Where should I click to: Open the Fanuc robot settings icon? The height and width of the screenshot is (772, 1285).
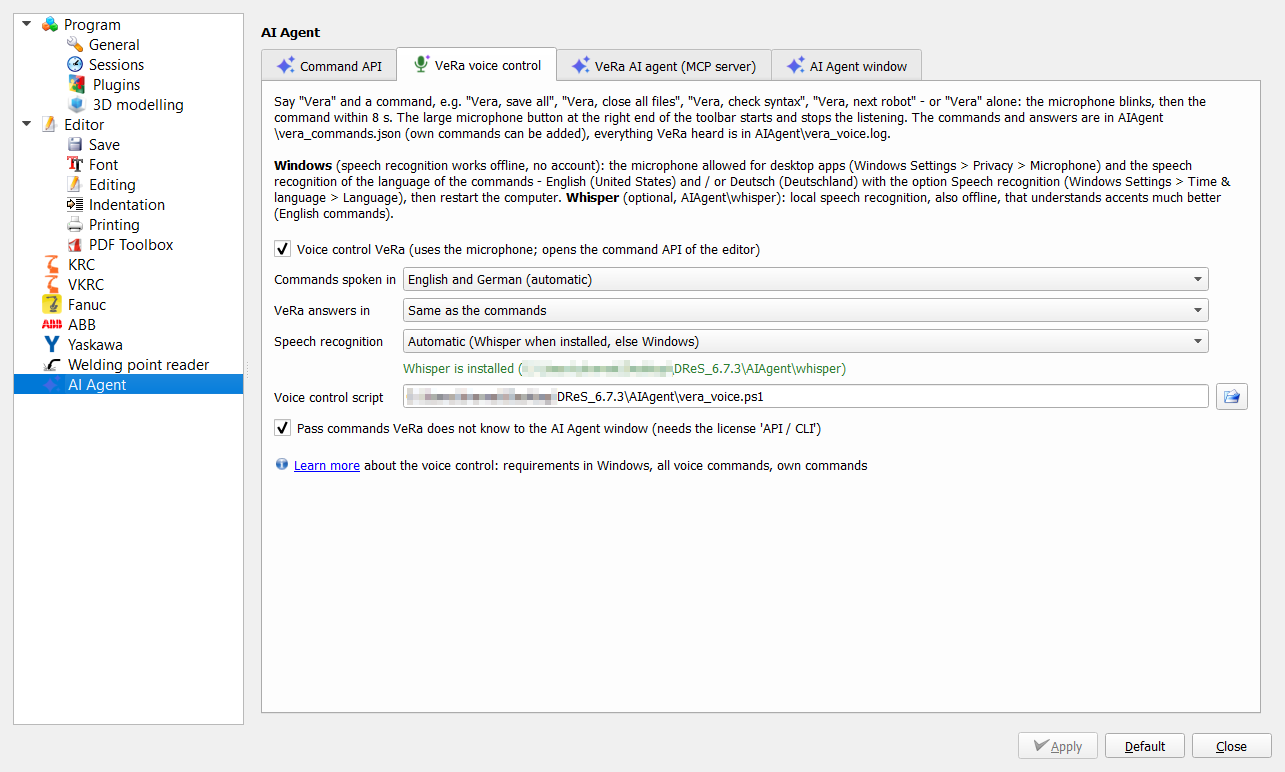coord(52,305)
